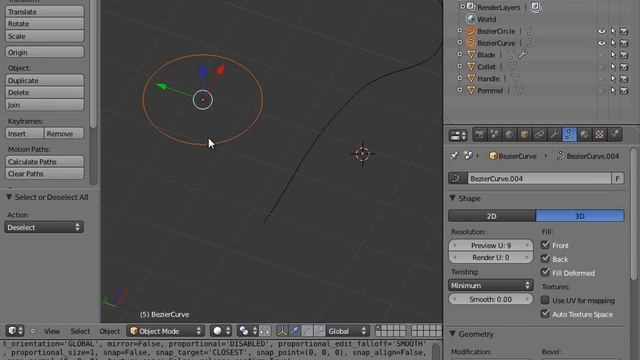The image size is (640, 360).
Task: Click the Handle mesh triangle icon
Action: click(471, 78)
